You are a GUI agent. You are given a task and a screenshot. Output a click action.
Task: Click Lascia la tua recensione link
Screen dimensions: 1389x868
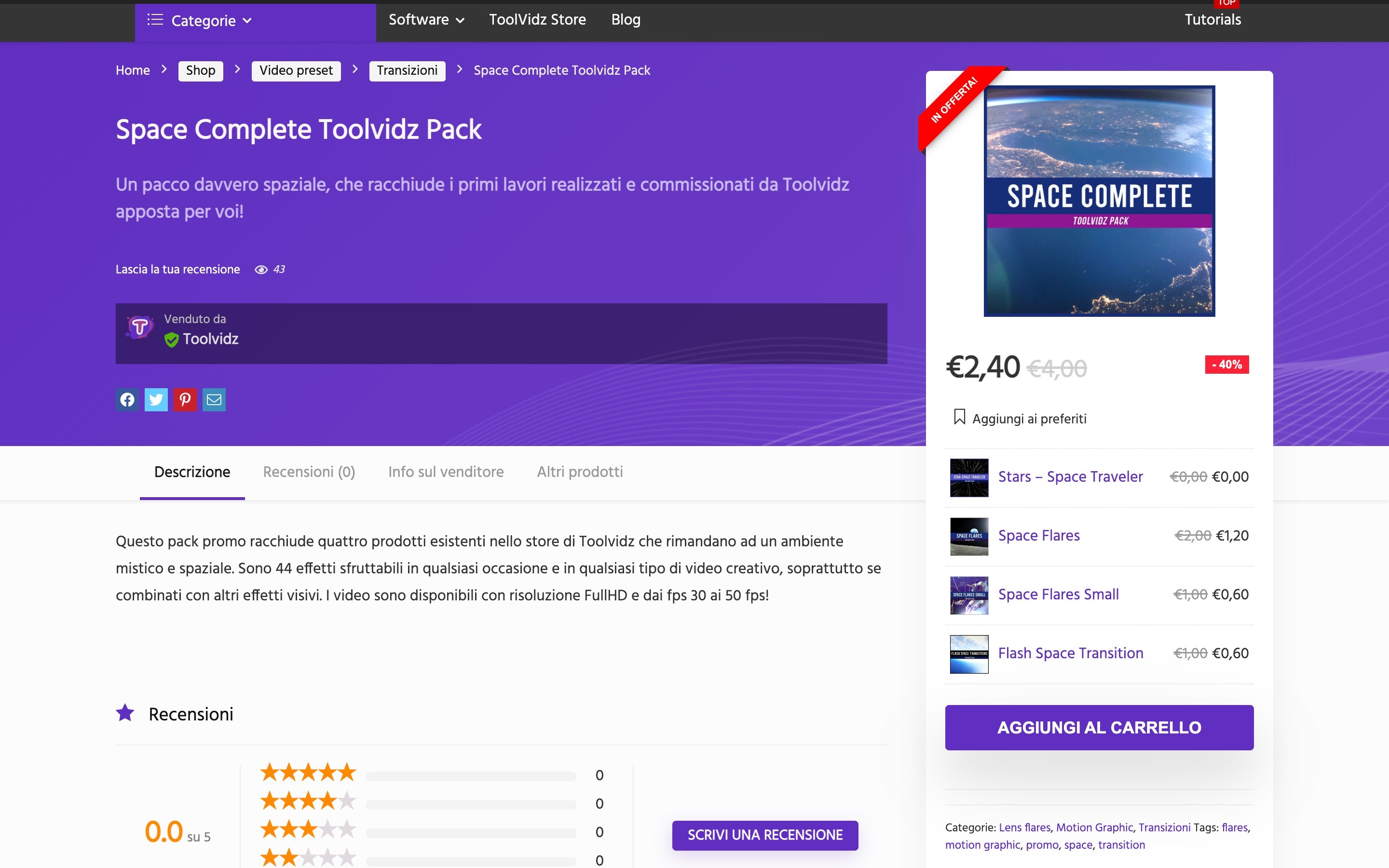point(178,269)
